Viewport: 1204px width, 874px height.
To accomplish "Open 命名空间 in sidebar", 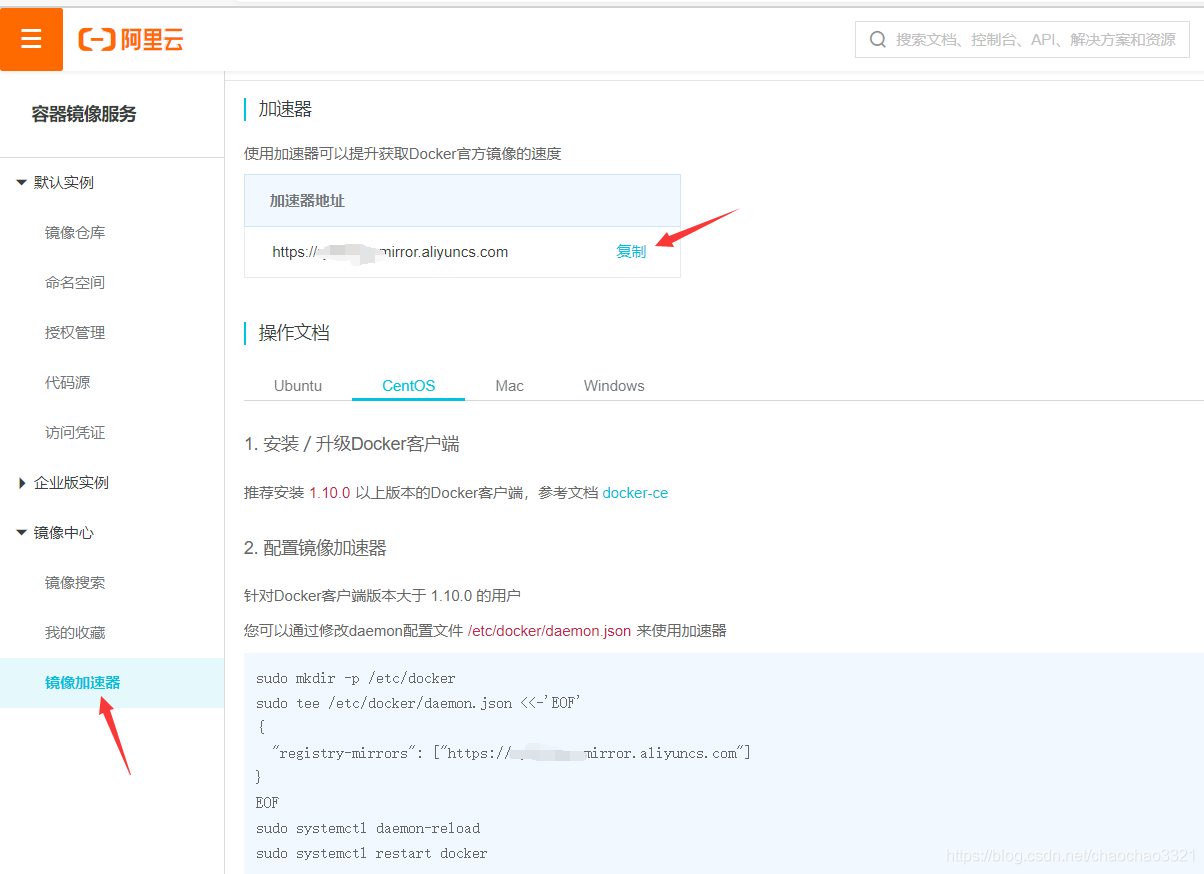I will (x=75, y=283).
